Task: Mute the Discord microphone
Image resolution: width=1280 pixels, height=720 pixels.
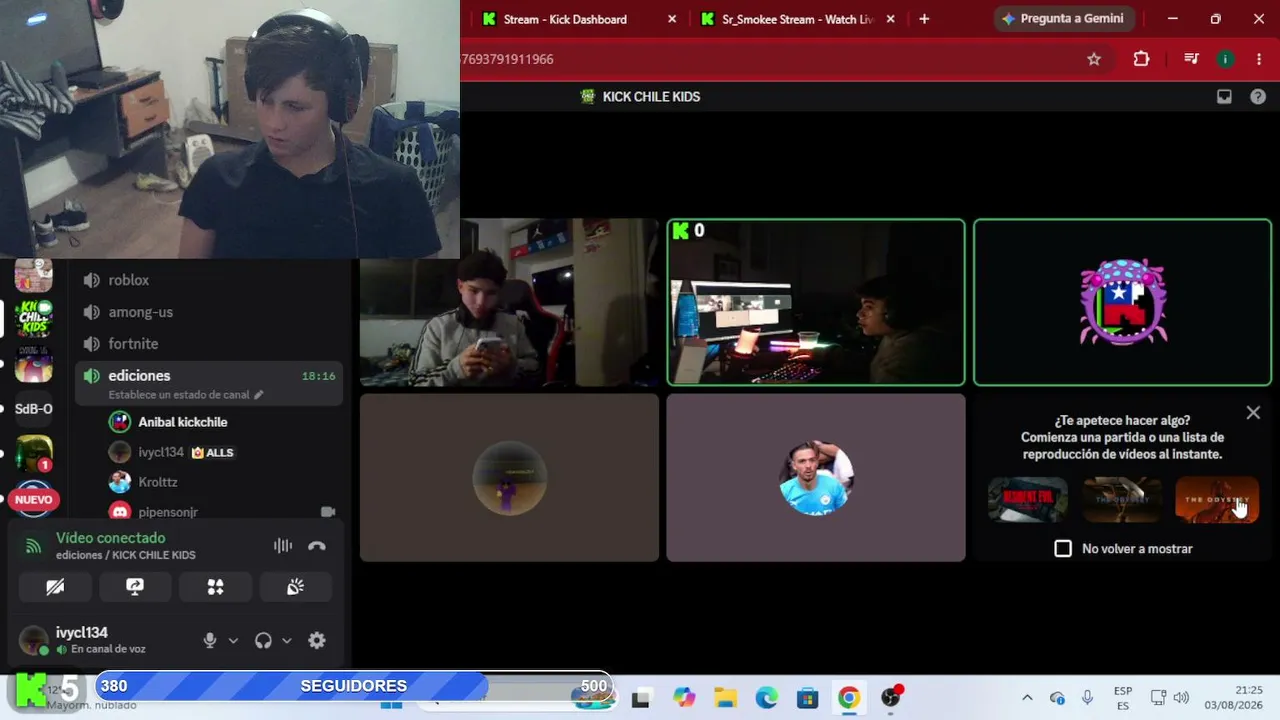Action: [210, 641]
